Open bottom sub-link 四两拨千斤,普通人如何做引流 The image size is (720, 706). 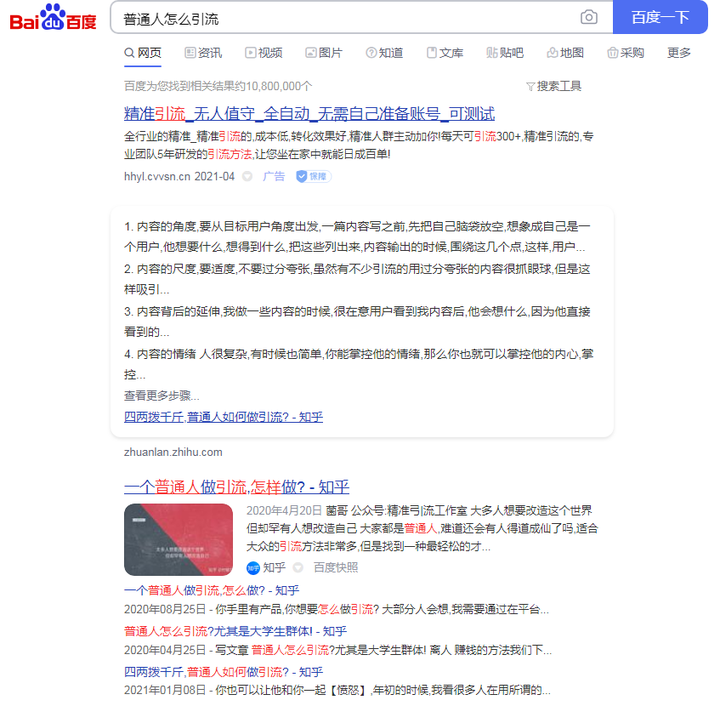click(x=223, y=672)
